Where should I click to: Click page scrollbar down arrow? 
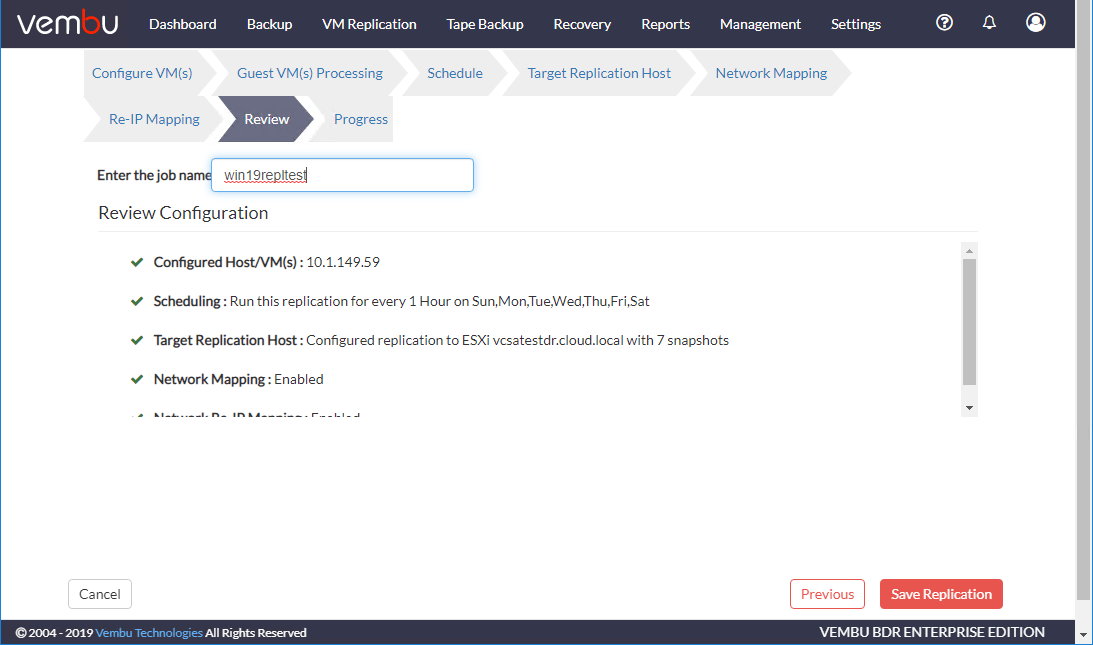[1083, 635]
